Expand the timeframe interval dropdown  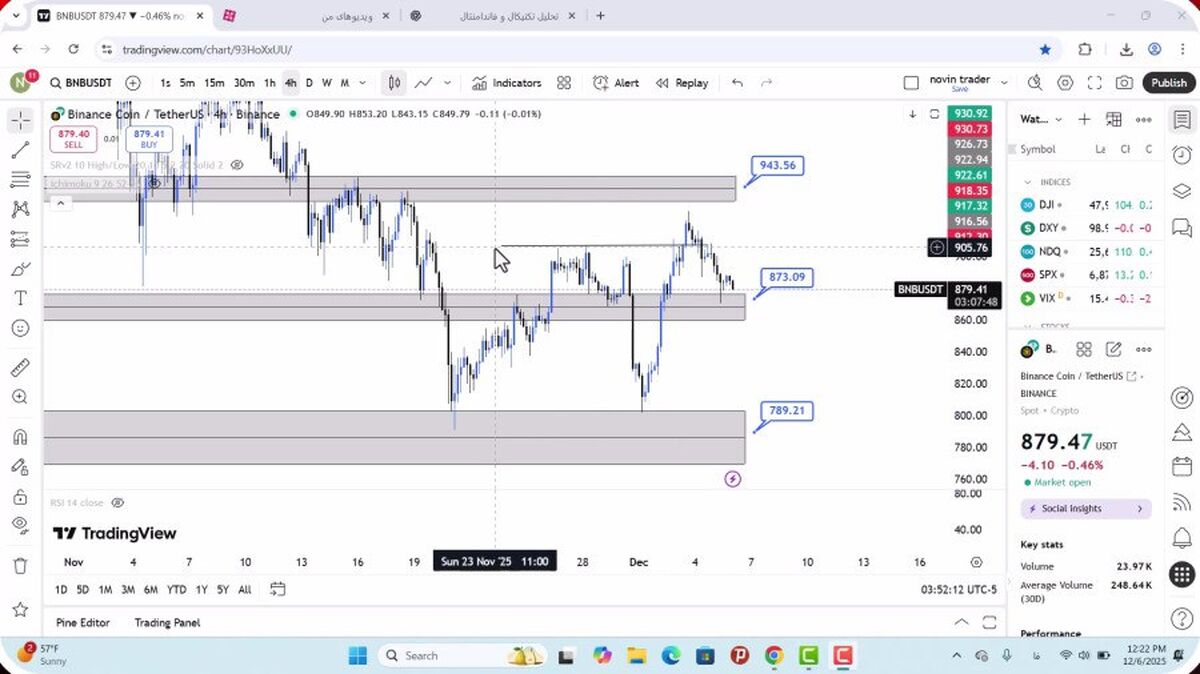[362, 83]
